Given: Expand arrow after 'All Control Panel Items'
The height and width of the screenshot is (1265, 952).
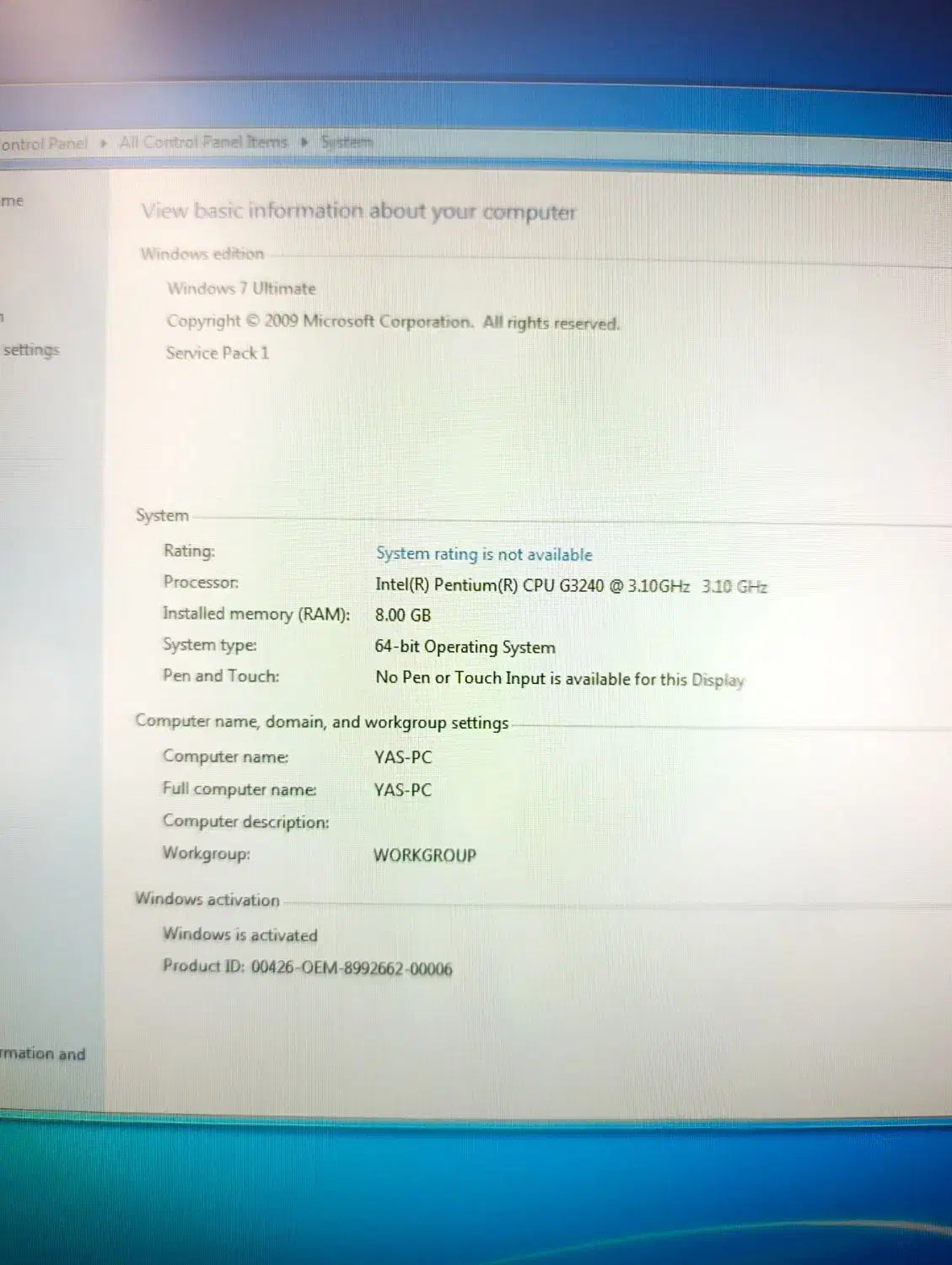Looking at the screenshot, I should pyautogui.click(x=304, y=142).
